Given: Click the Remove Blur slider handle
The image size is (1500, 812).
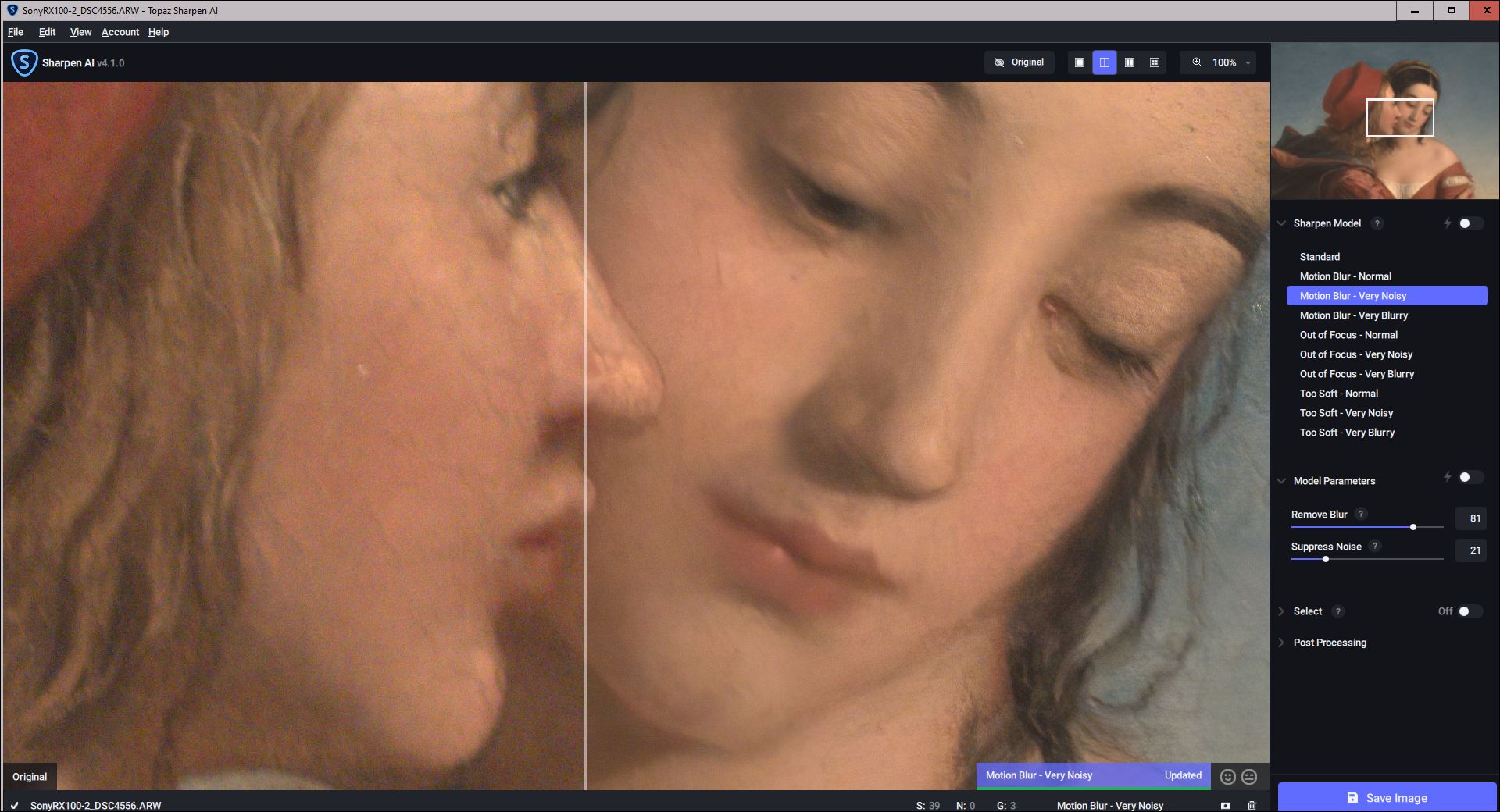Looking at the screenshot, I should (x=1413, y=527).
